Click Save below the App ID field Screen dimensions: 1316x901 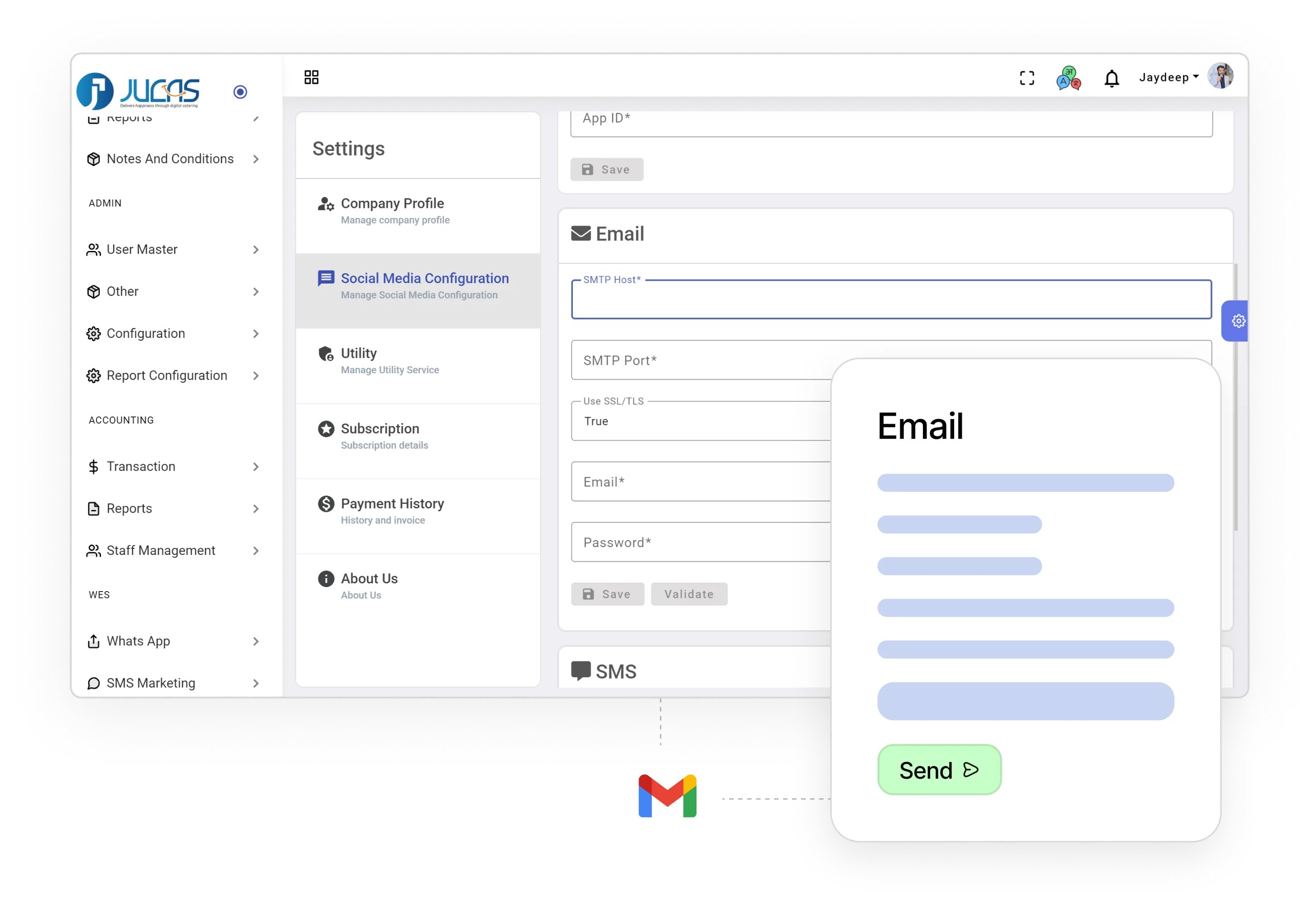[606, 169]
